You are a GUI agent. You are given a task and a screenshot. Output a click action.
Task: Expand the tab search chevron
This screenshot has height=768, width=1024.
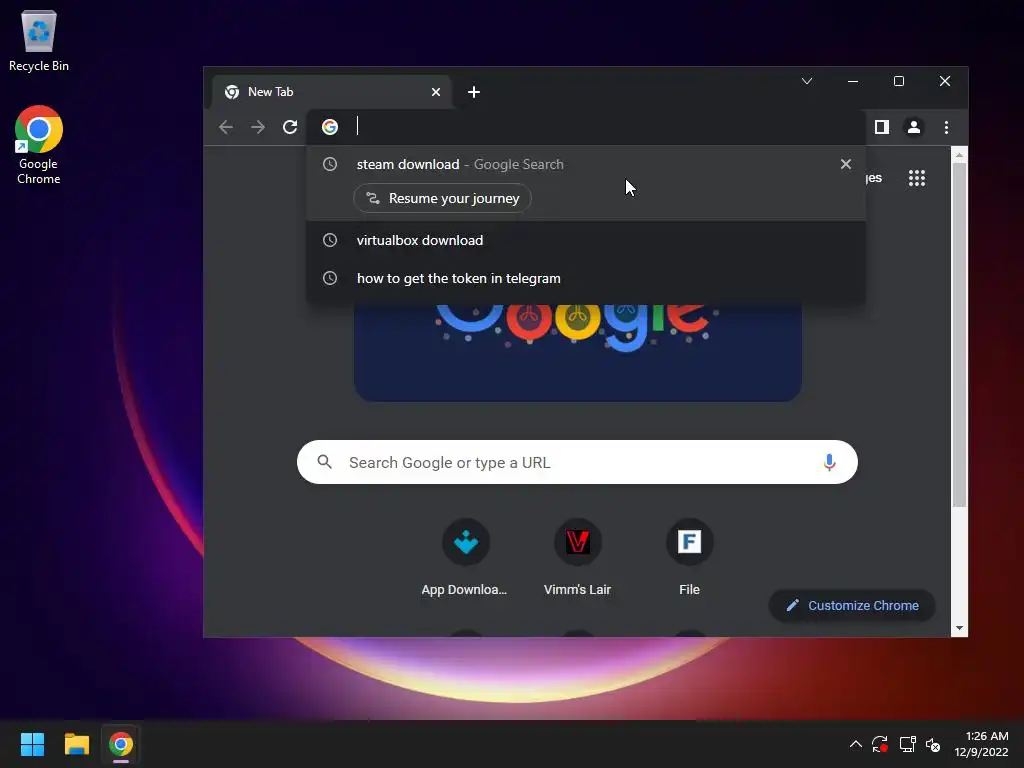[807, 81]
